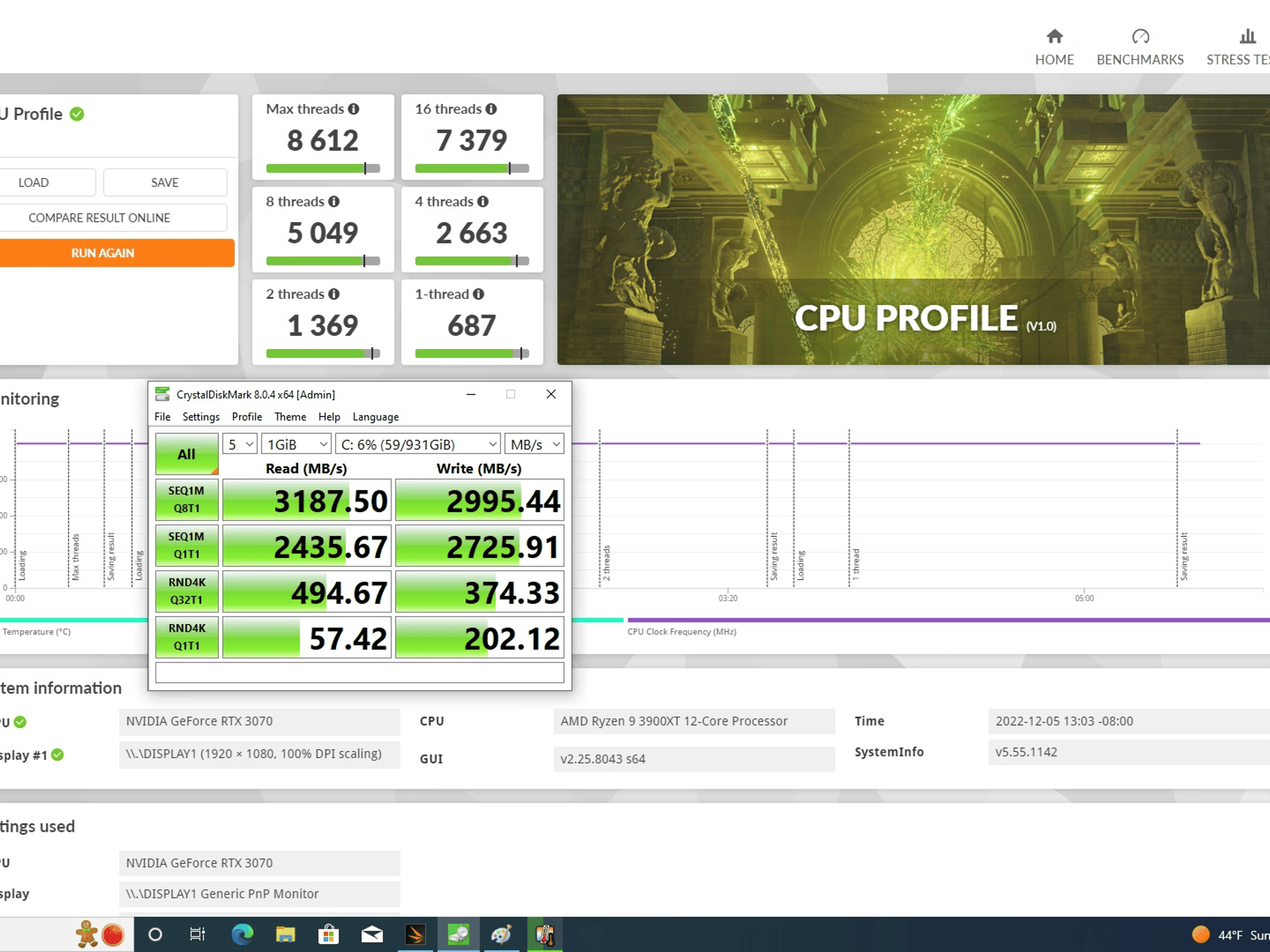
Task: Click the LOAD button
Action: [x=33, y=183]
